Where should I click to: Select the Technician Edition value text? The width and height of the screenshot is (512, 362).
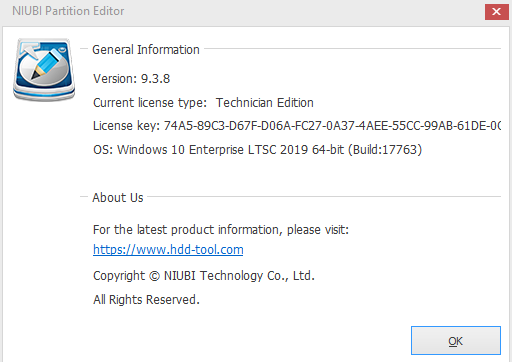coord(265,103)
